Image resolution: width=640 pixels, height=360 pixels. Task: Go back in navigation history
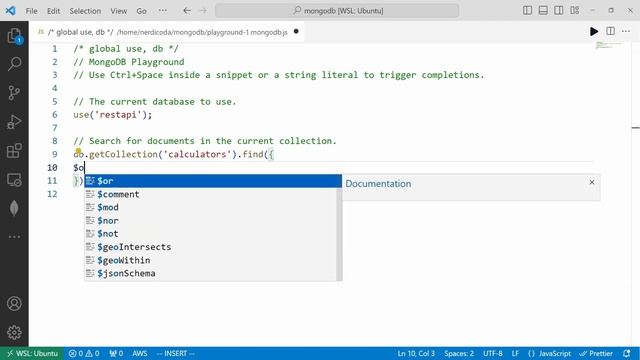(187, 11)
